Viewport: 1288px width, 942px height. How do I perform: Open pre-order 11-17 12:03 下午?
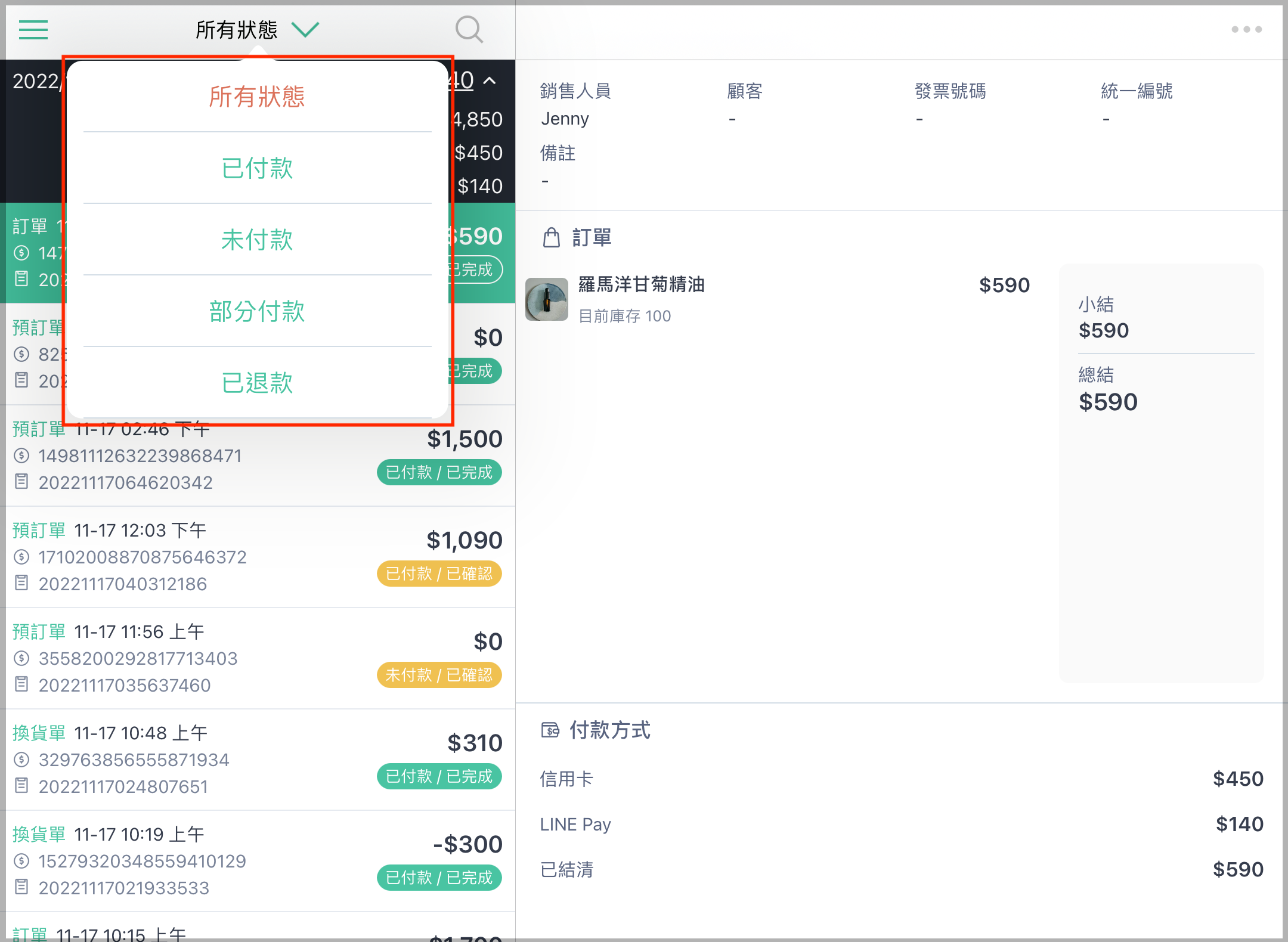click(258, 557)
